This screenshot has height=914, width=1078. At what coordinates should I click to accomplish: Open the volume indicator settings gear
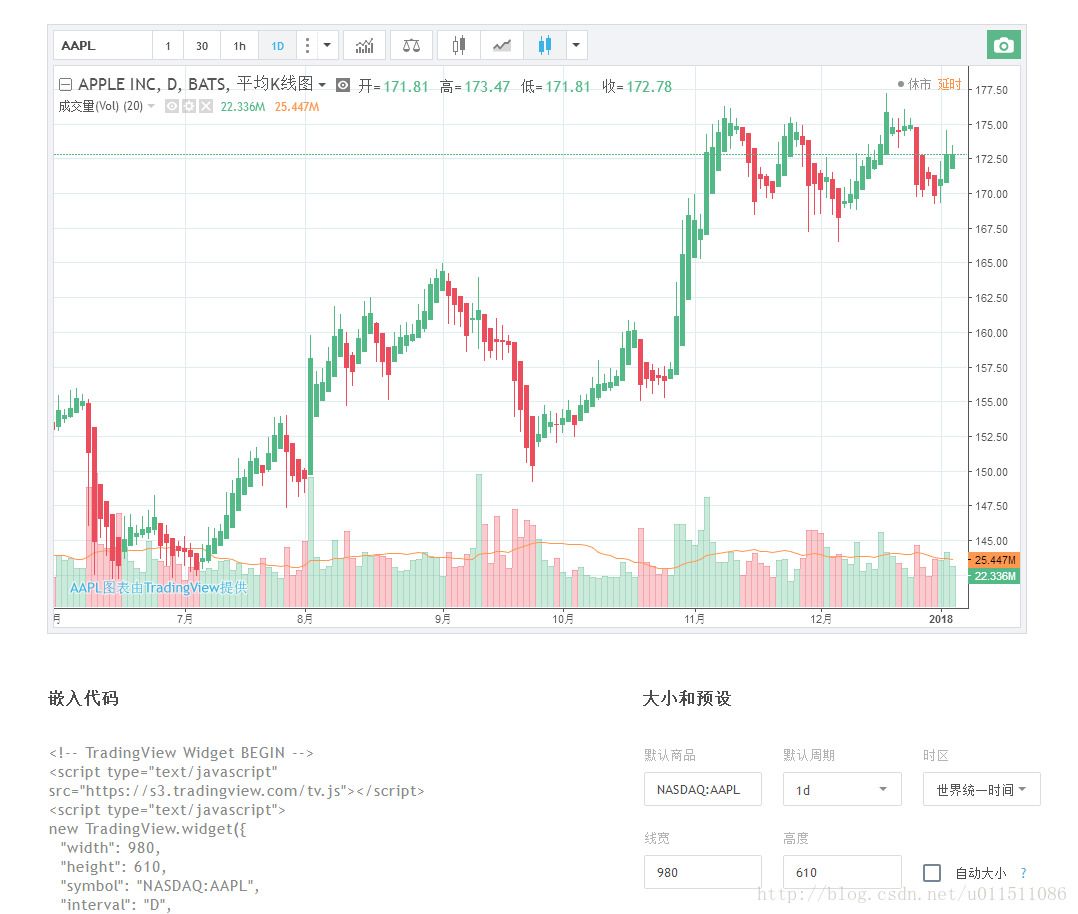(x=188, y=106)
